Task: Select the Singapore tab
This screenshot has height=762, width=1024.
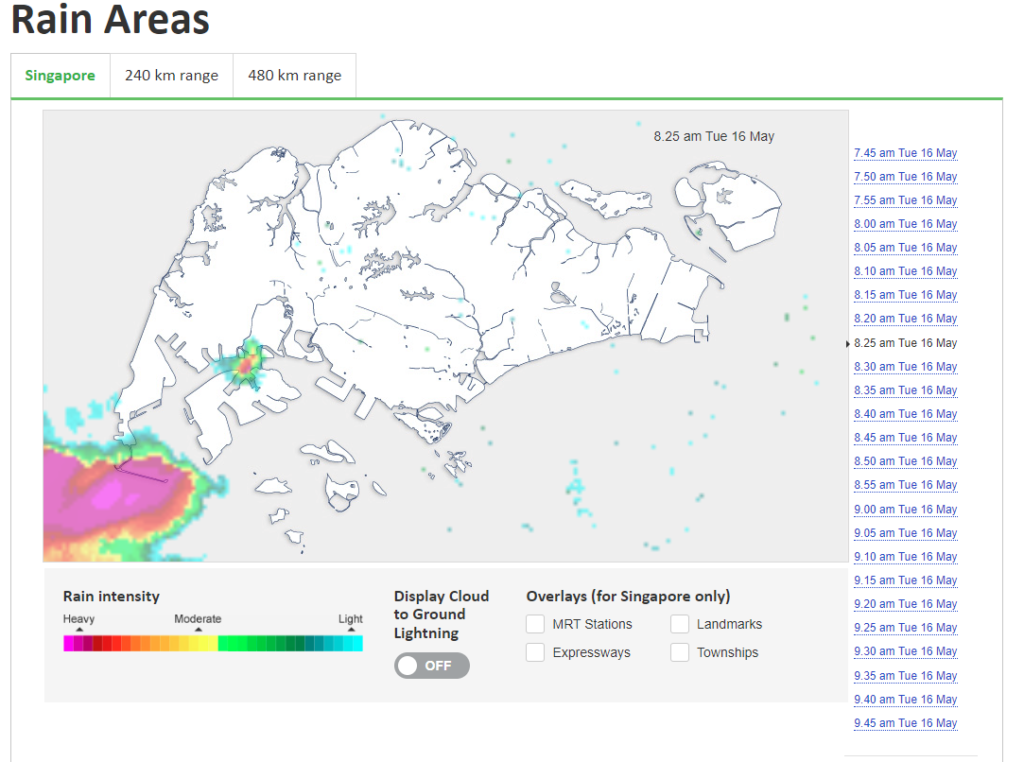Action: [x=60, y=75]
